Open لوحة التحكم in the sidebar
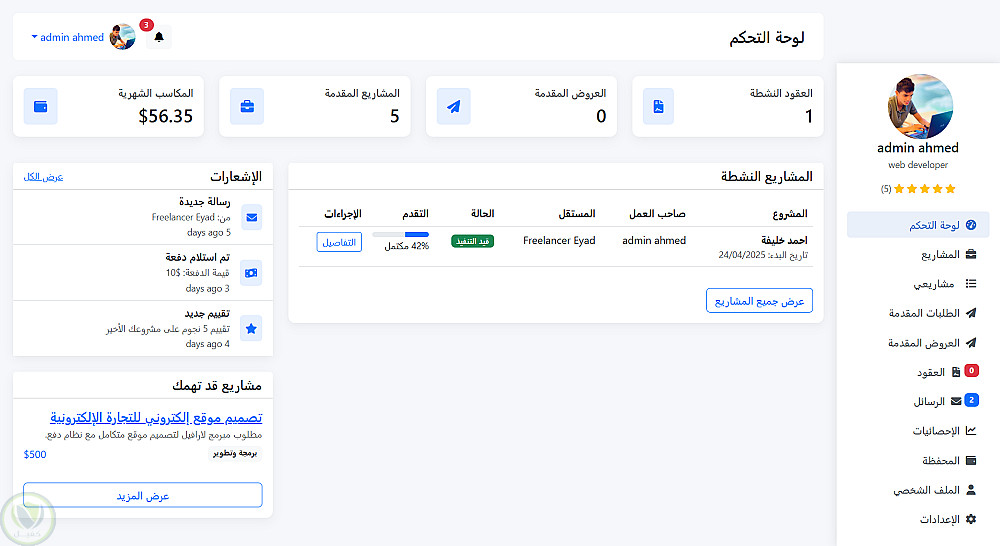1000x546 pixels. click(918, 225)
